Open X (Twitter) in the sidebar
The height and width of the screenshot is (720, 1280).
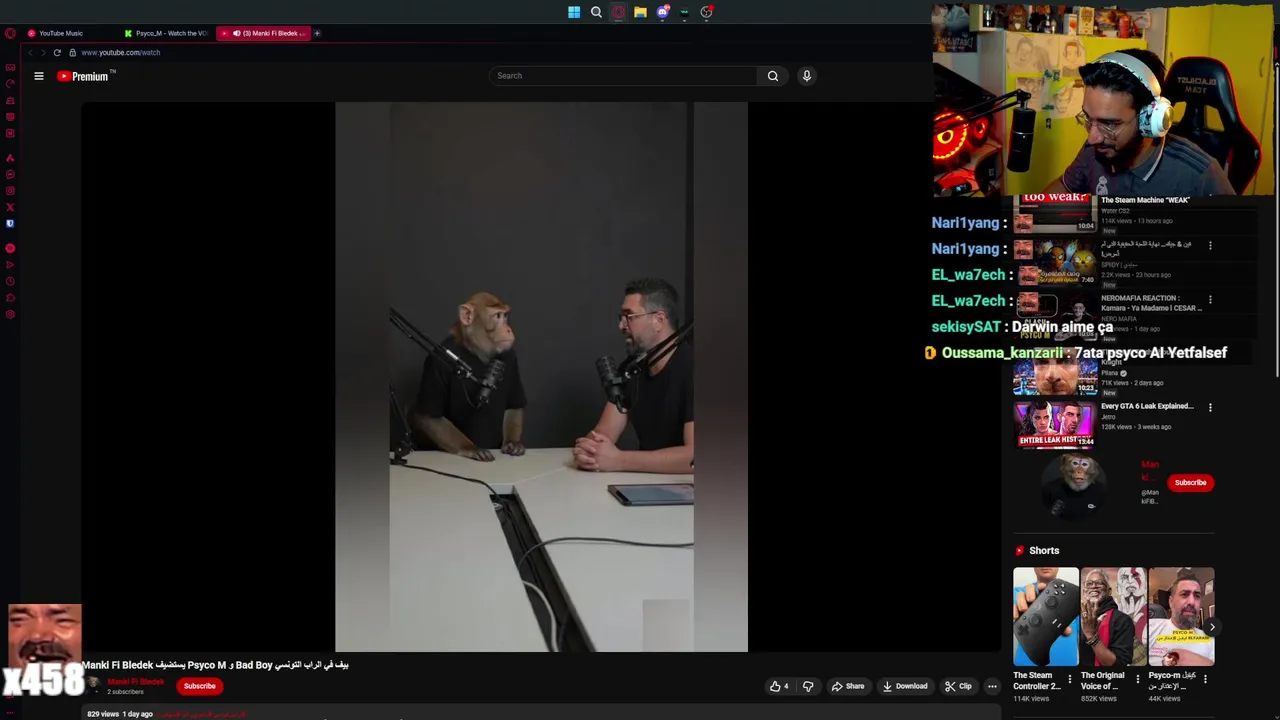click(10, 207)
